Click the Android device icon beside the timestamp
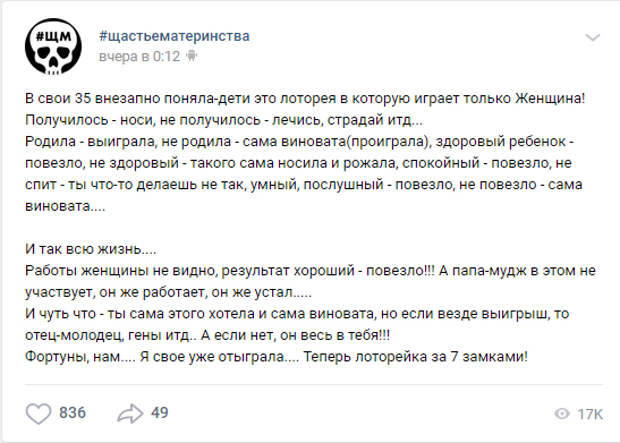The width and height of the screenshot is (620, 443). point(191,56)
